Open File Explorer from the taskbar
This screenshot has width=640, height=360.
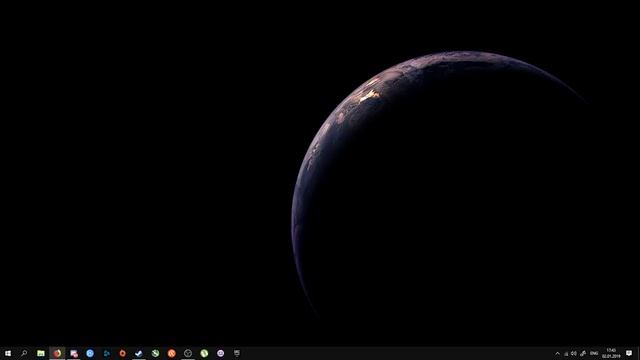[41, 353]
